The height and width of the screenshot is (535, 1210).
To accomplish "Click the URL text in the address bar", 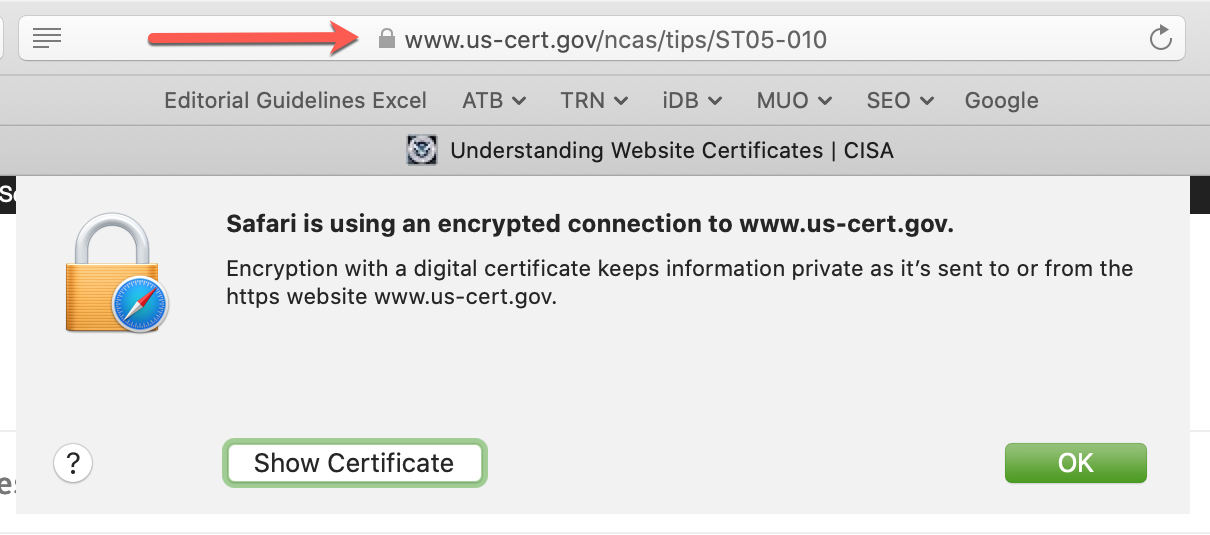I will [616, 40].
